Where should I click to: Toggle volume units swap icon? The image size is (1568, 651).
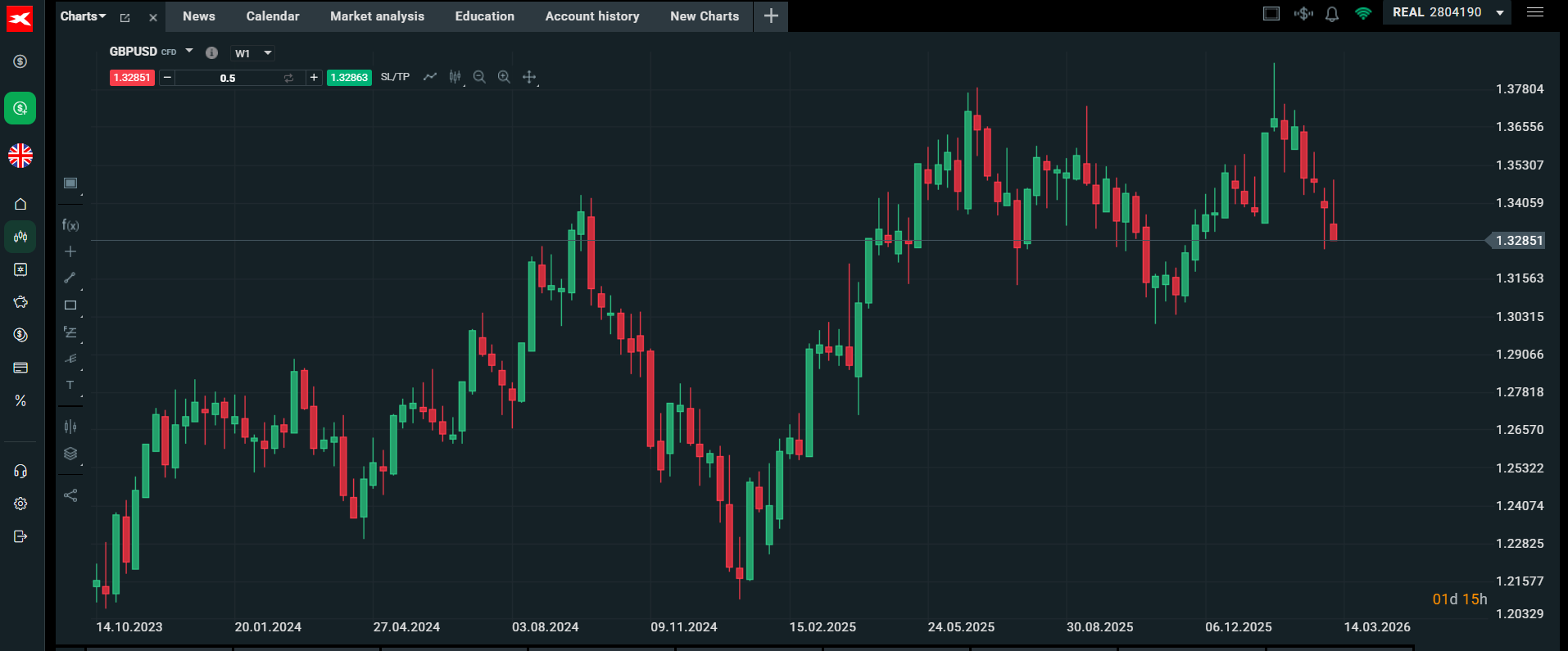(x=288, y=78)
